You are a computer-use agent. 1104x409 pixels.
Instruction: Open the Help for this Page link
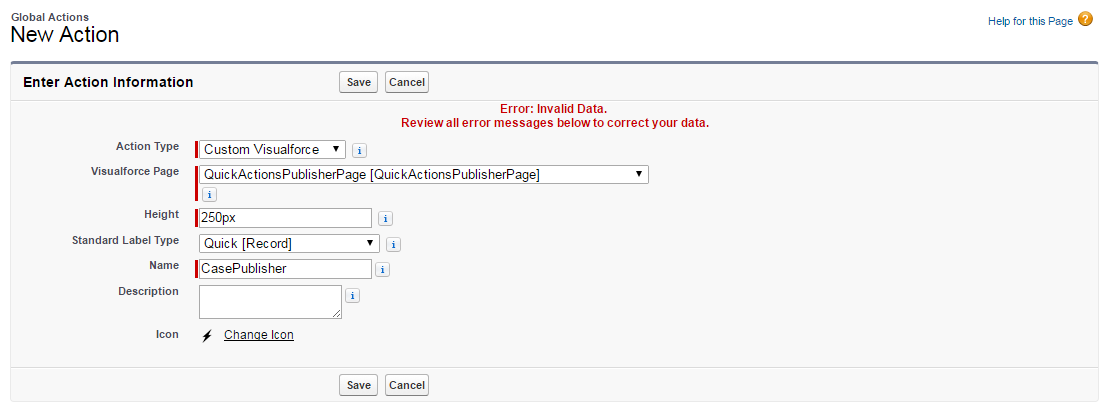[x=1030, y=21]
